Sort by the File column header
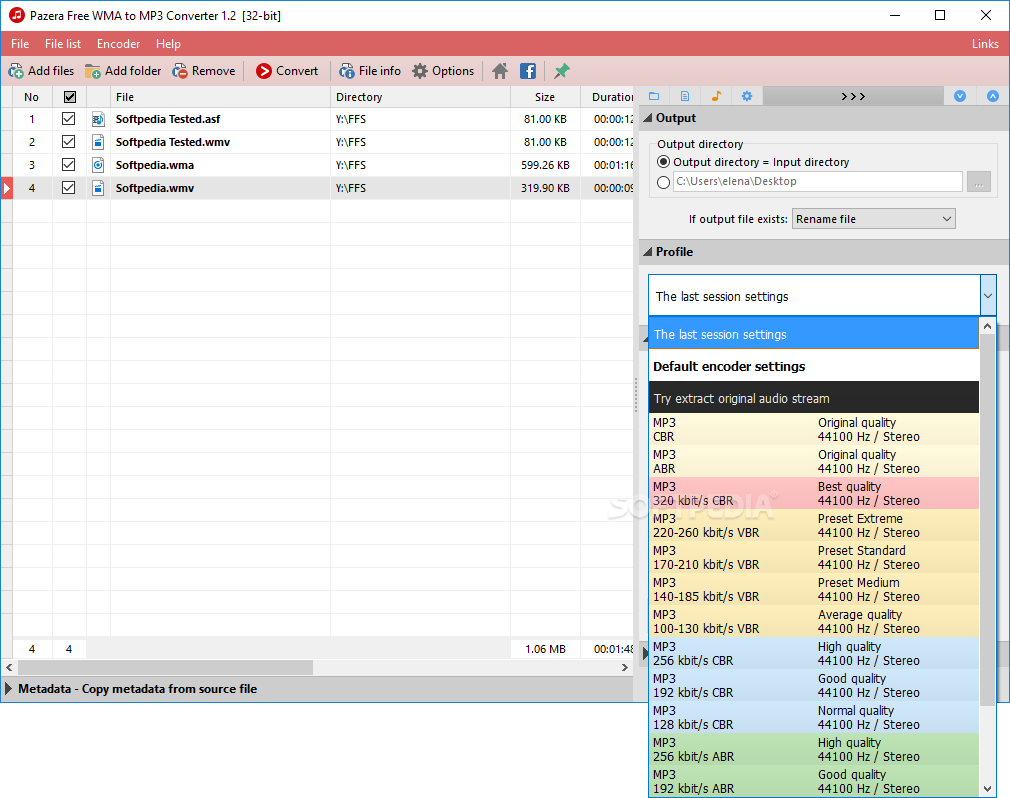Image resolution: width=1010 pixels, height=798 pixels. pyautogui.click(x=220, y=97)
